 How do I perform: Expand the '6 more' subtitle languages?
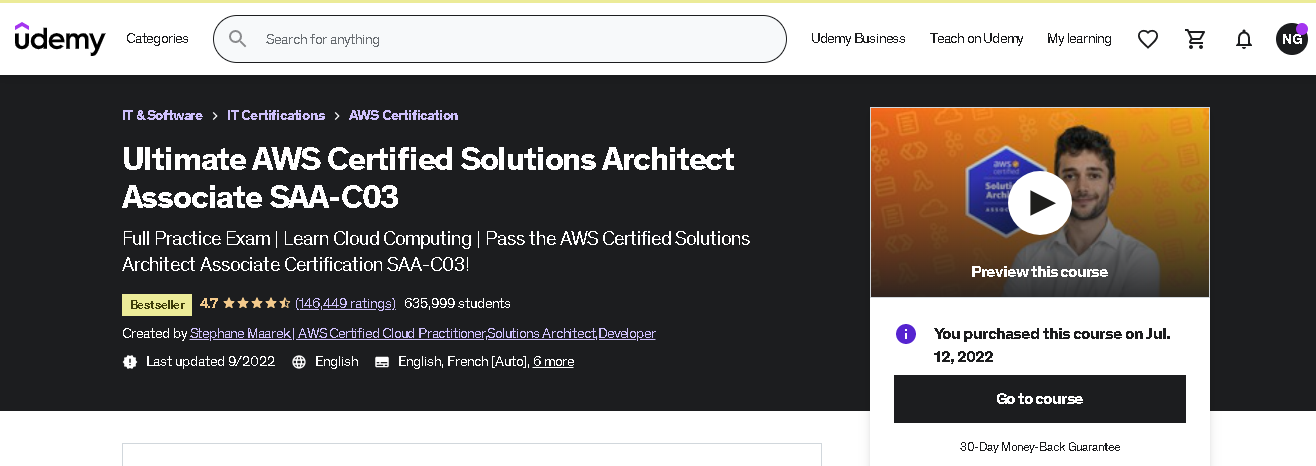click(553, 361)
